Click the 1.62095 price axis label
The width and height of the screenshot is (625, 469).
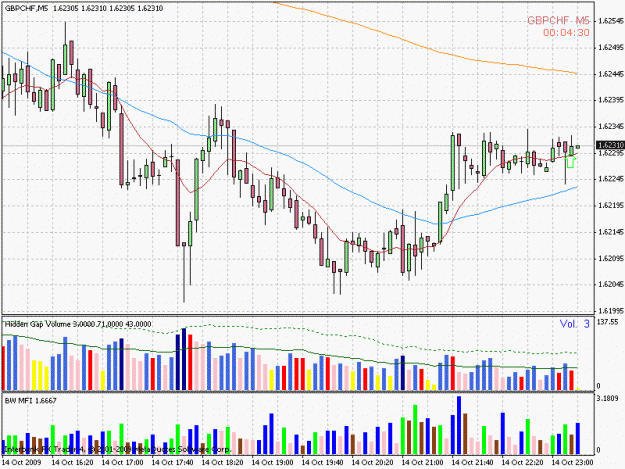(611, 258)
